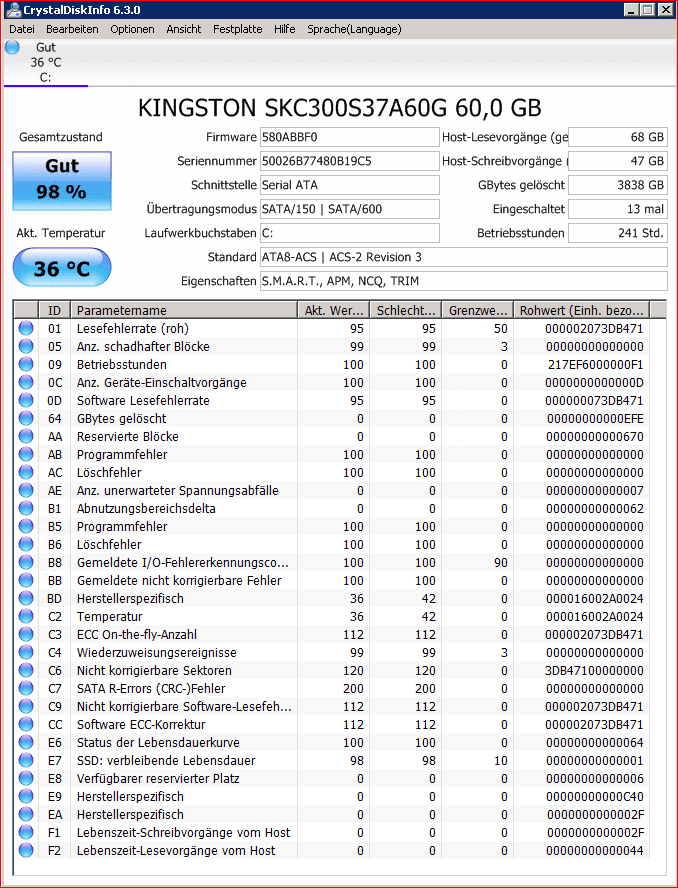Click status orb for Lesefehlerrate (roh)

pos(25,328)
